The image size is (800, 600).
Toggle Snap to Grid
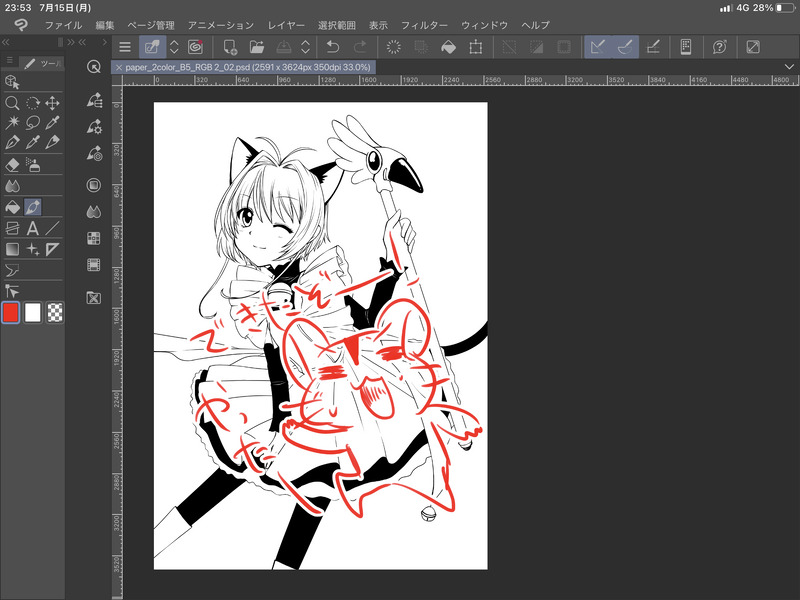[653, 47]
